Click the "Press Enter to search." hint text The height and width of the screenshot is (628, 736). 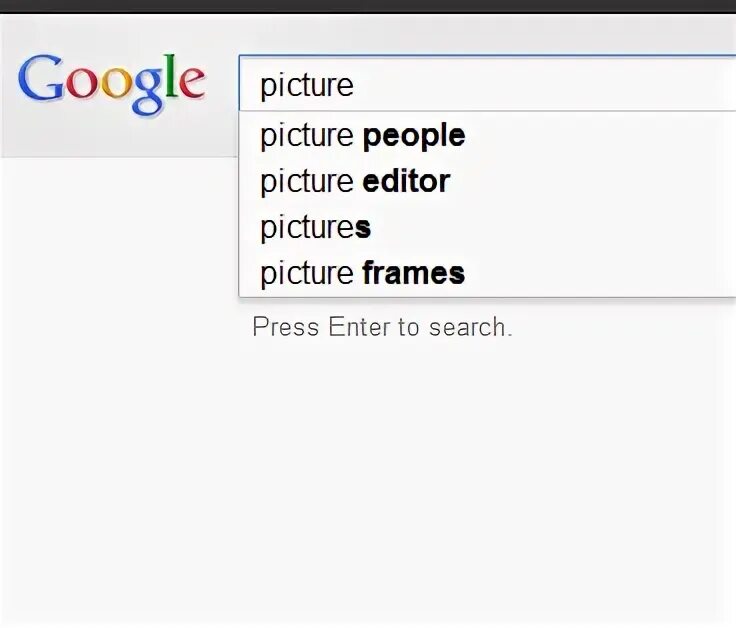pos(382,327)
